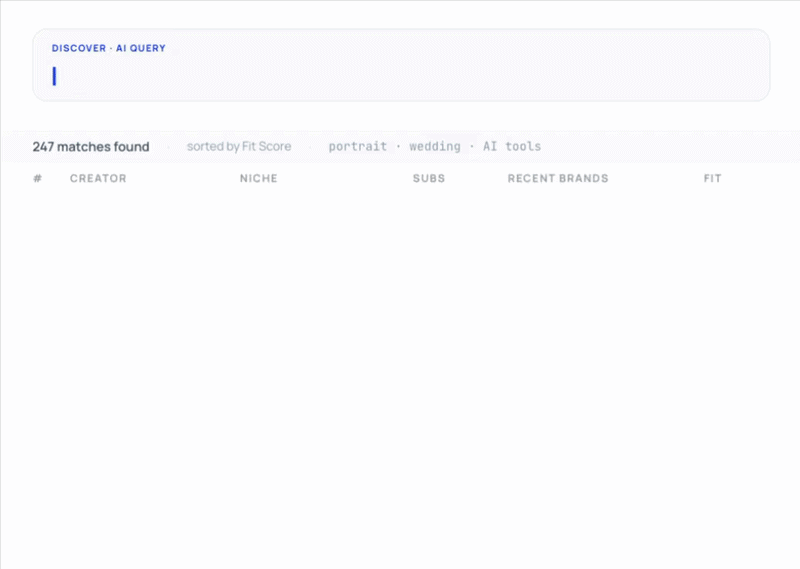This screenshot has width=800, height=569.
Task: Sort by the FIT column header
Action: pyautogui.click(x=712, y=178)
